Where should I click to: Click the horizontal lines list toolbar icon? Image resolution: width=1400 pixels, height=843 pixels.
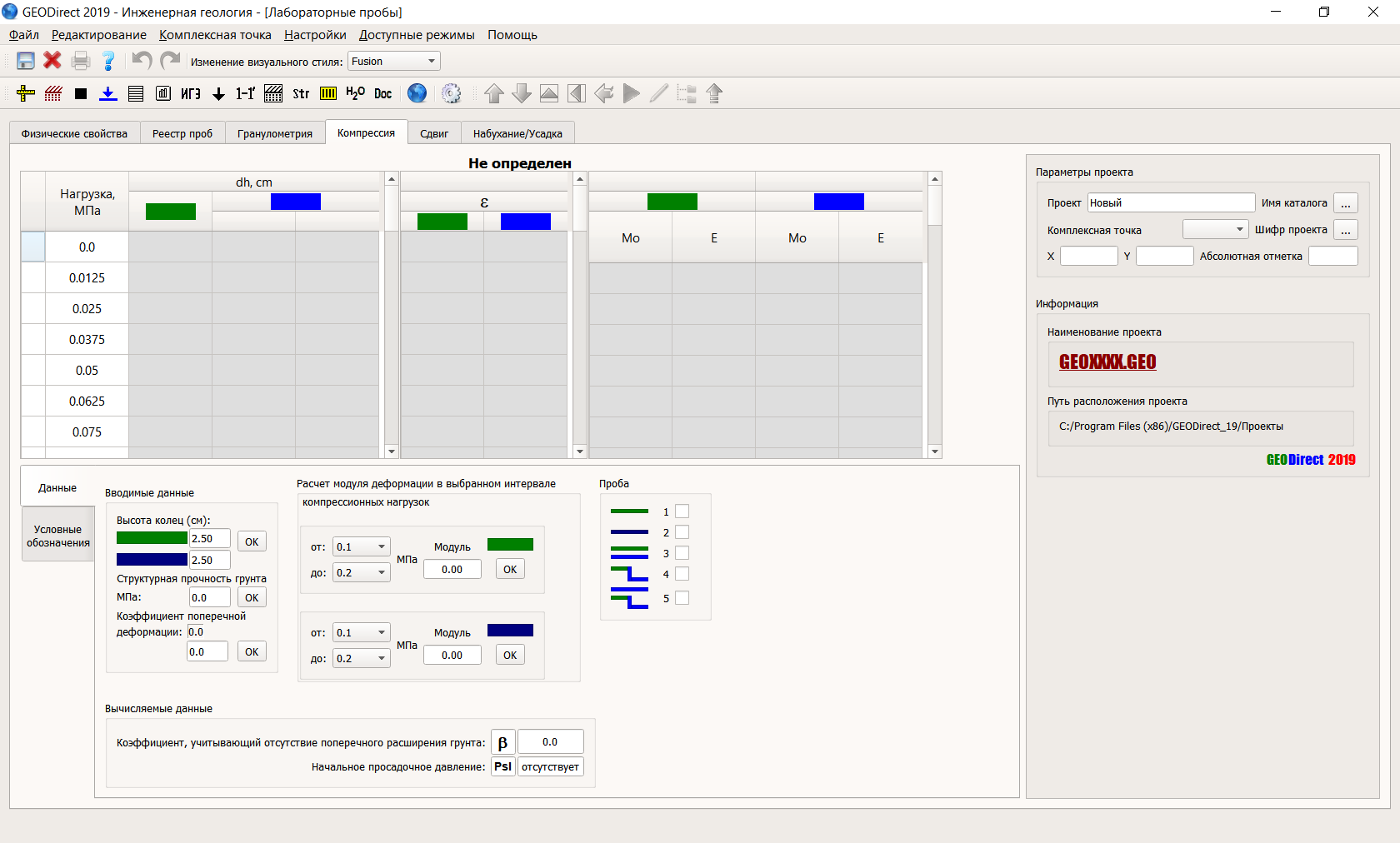(136, 93)
